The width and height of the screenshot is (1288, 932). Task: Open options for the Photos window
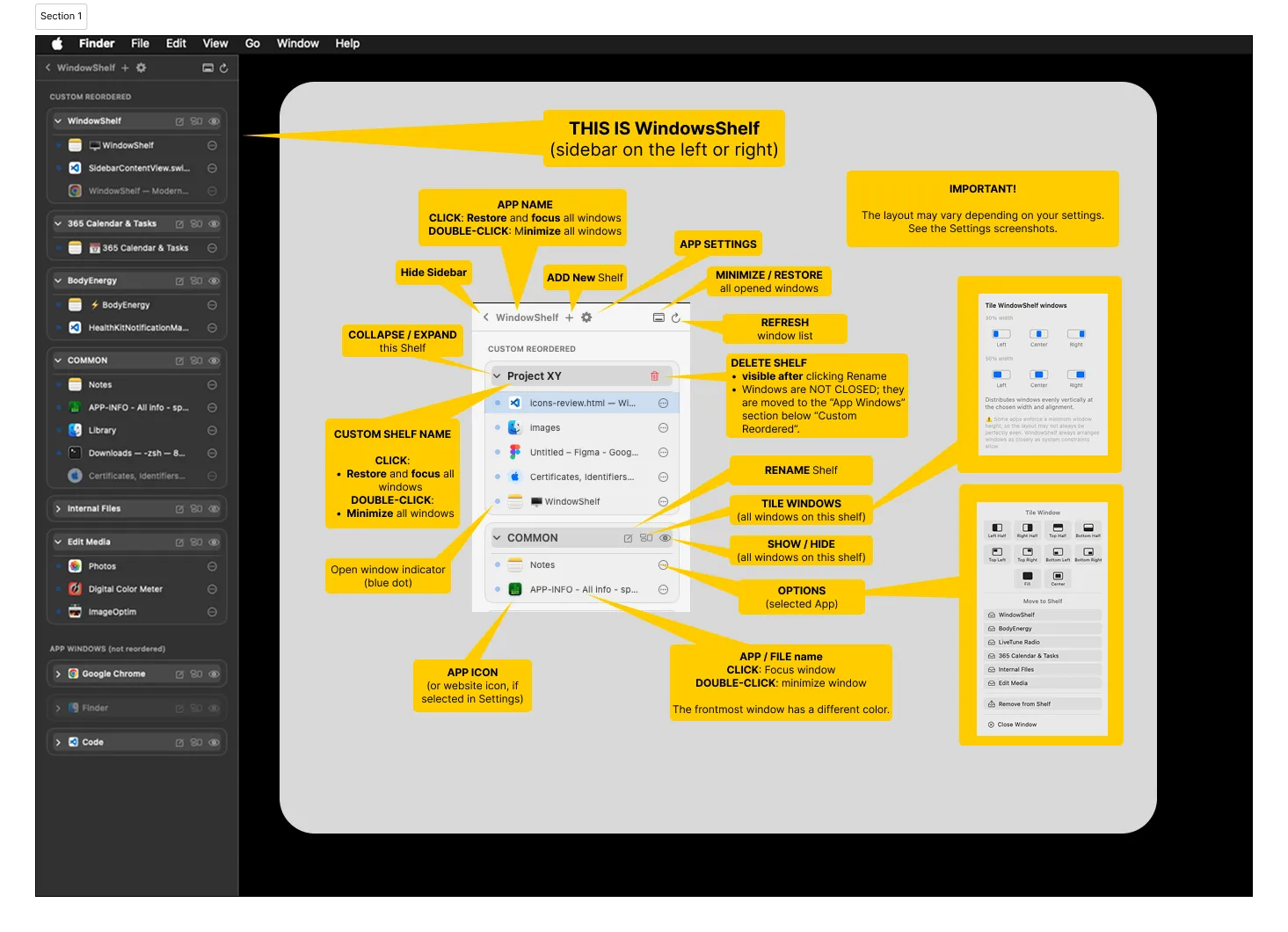(212, 566)
